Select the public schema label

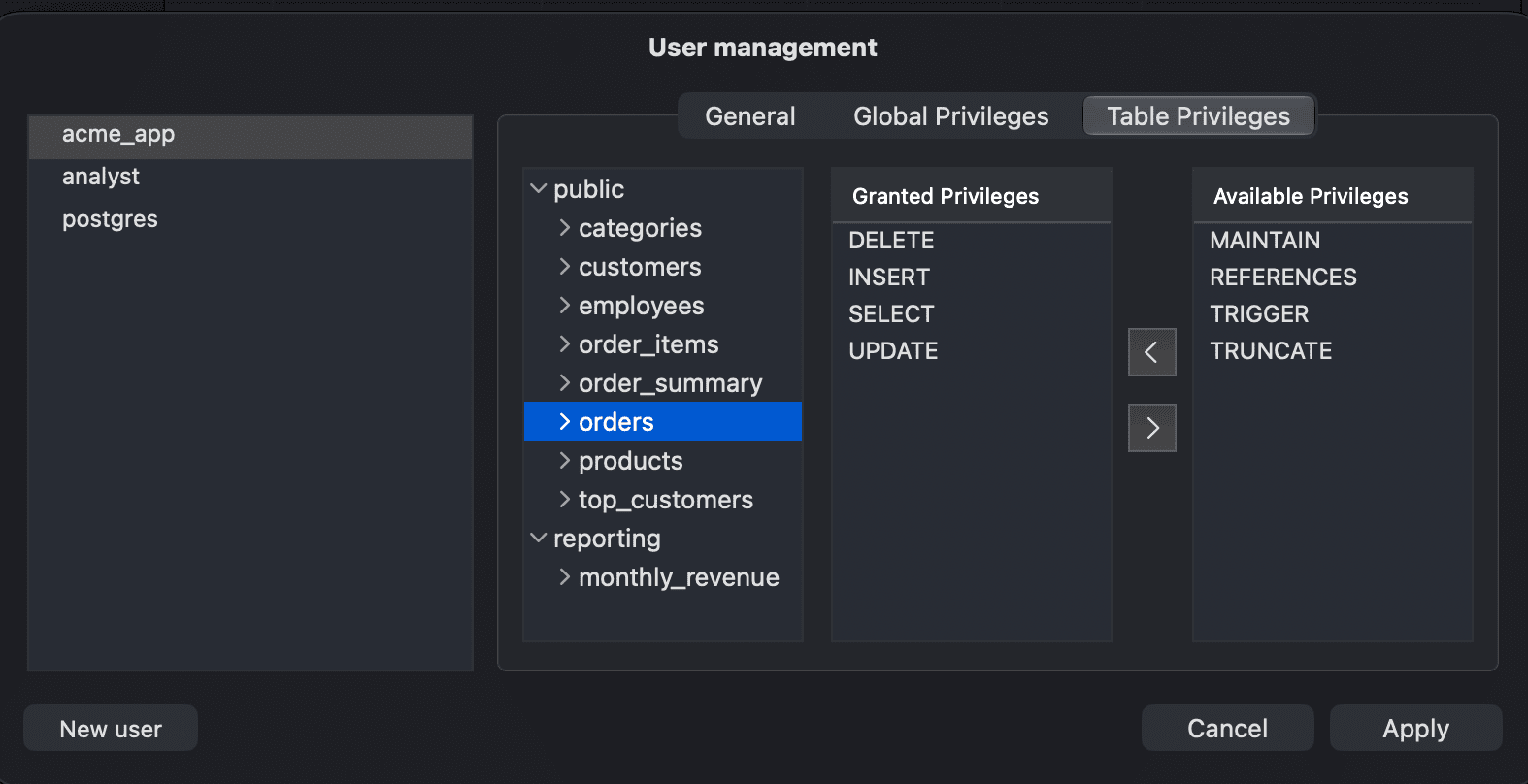(588, 189)
